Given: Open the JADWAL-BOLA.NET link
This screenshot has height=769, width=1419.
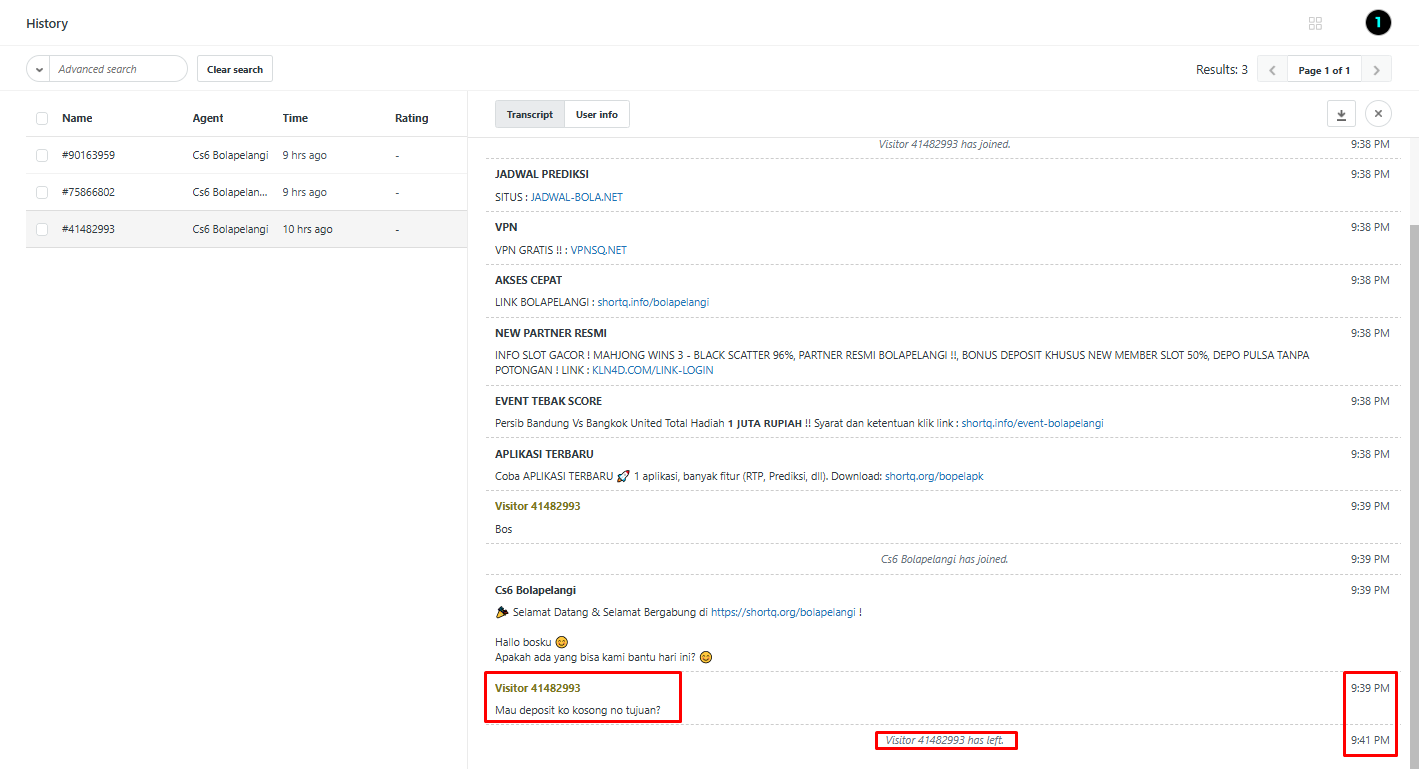Looking at the screenshot, I should [x=577, y=197].
